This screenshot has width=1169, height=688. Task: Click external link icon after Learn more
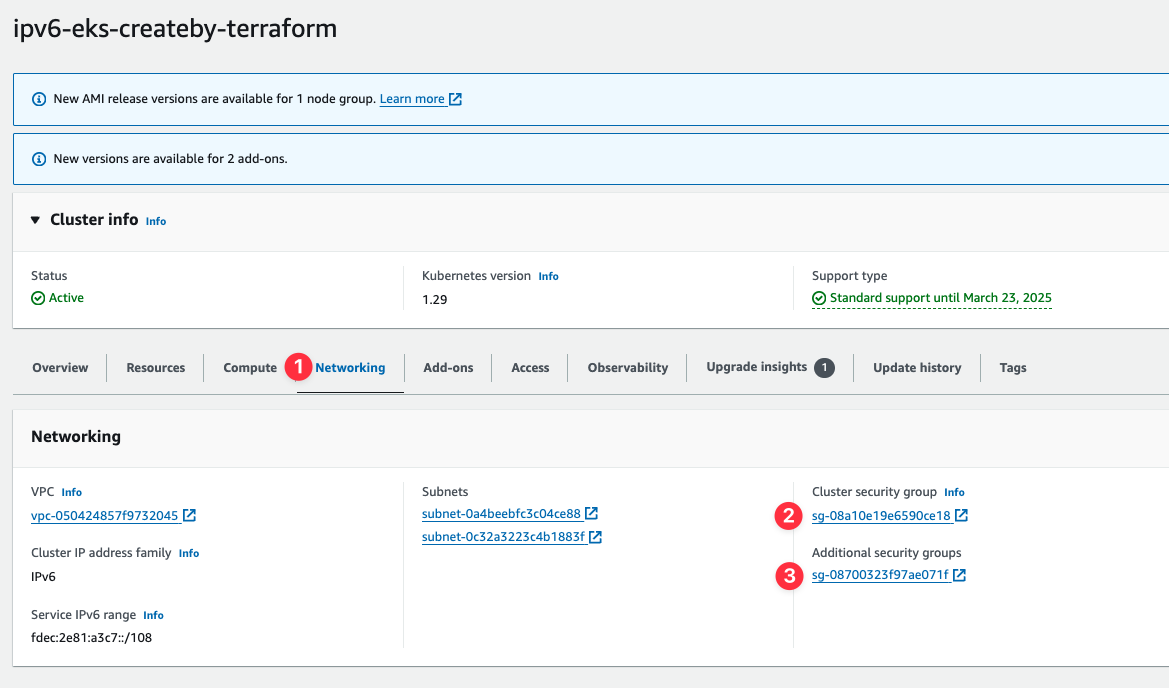pyautogui.click(x=456, y=98)
